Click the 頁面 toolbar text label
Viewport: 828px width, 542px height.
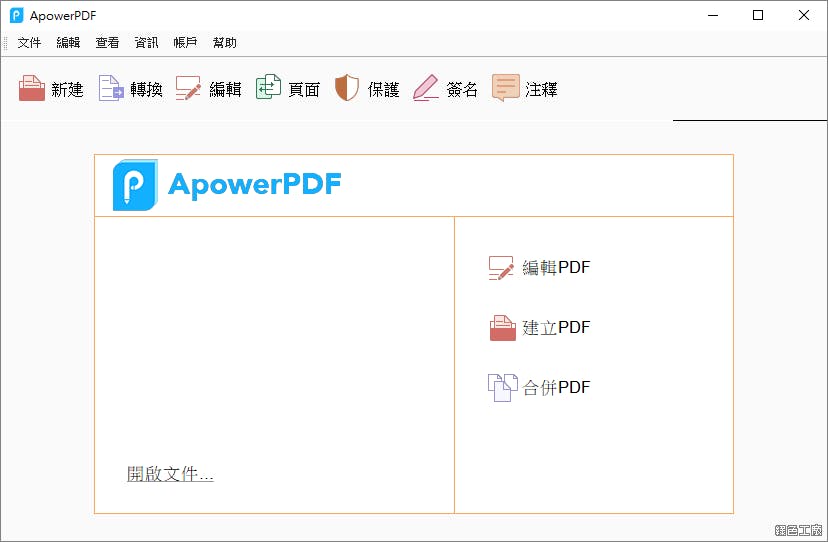coord(304,89)
